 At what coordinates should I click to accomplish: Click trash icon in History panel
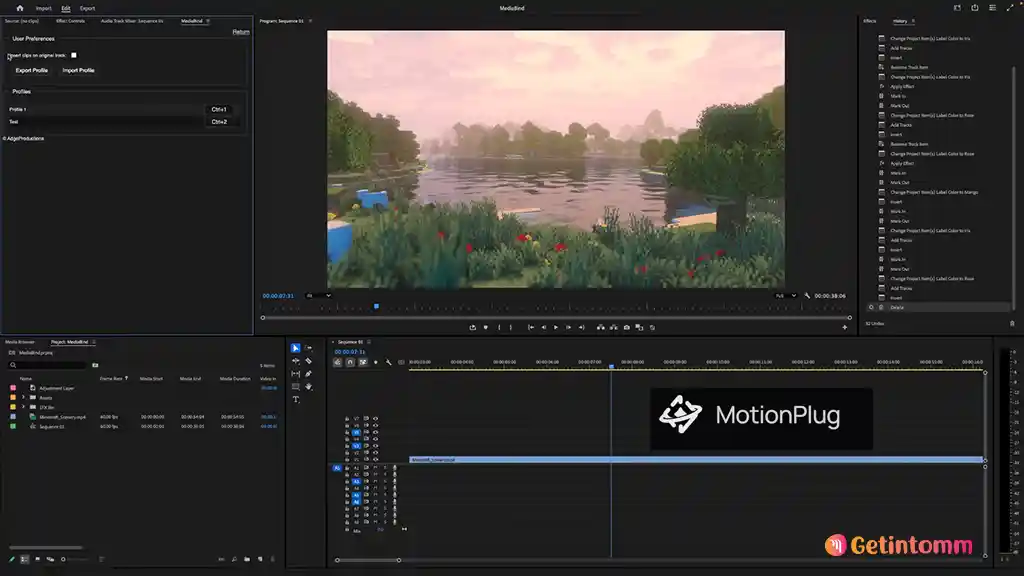[x=1012, y=323]
